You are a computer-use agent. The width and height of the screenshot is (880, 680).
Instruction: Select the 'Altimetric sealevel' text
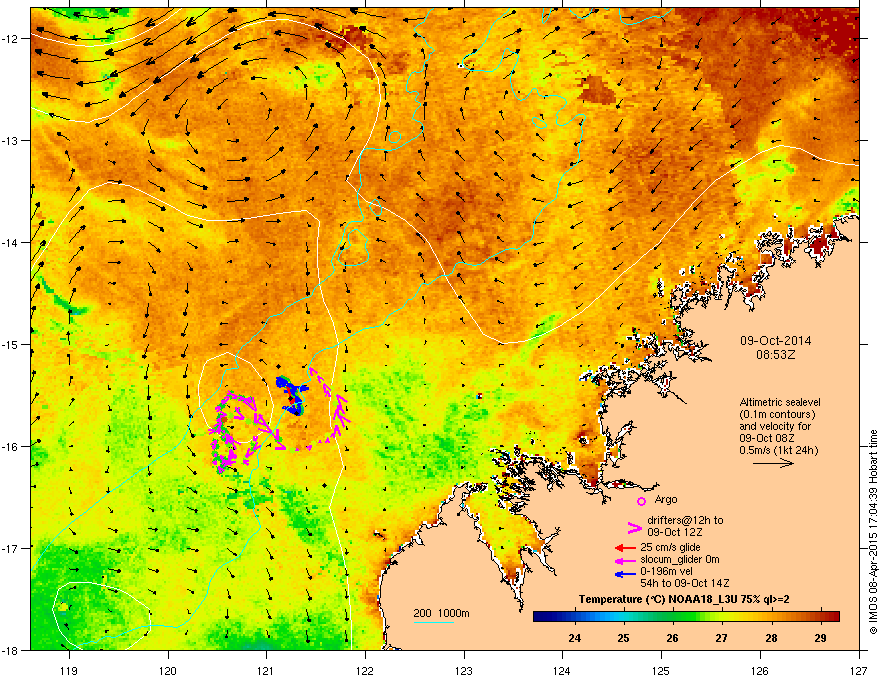pyautogui.click(x=780, y=402)
